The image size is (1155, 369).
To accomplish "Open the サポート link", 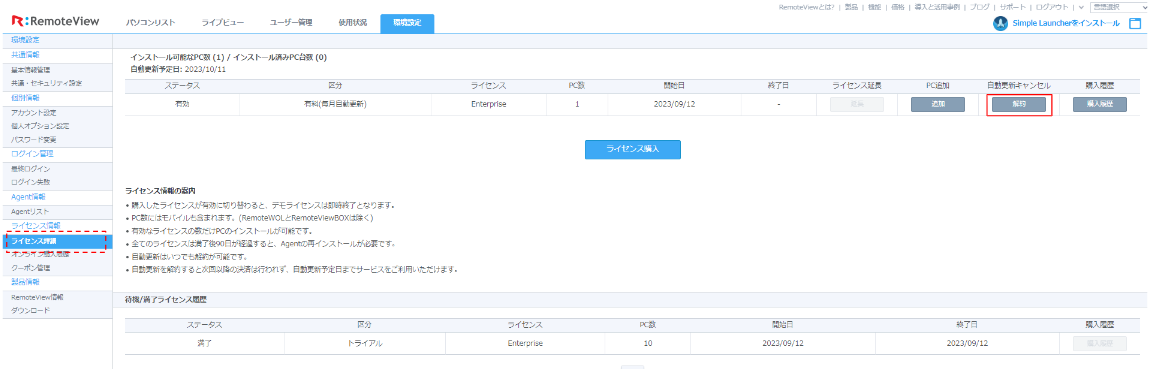I will [x=1012, y=7].
